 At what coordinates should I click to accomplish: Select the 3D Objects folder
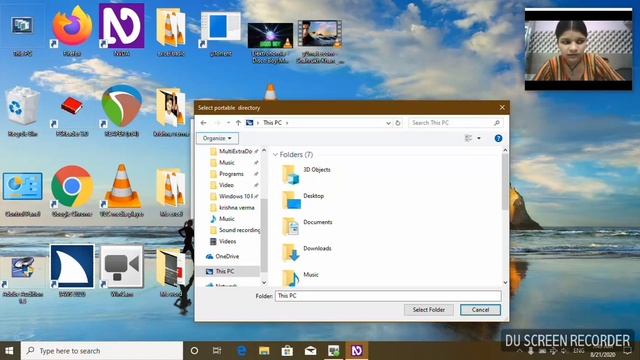[306, 174]
